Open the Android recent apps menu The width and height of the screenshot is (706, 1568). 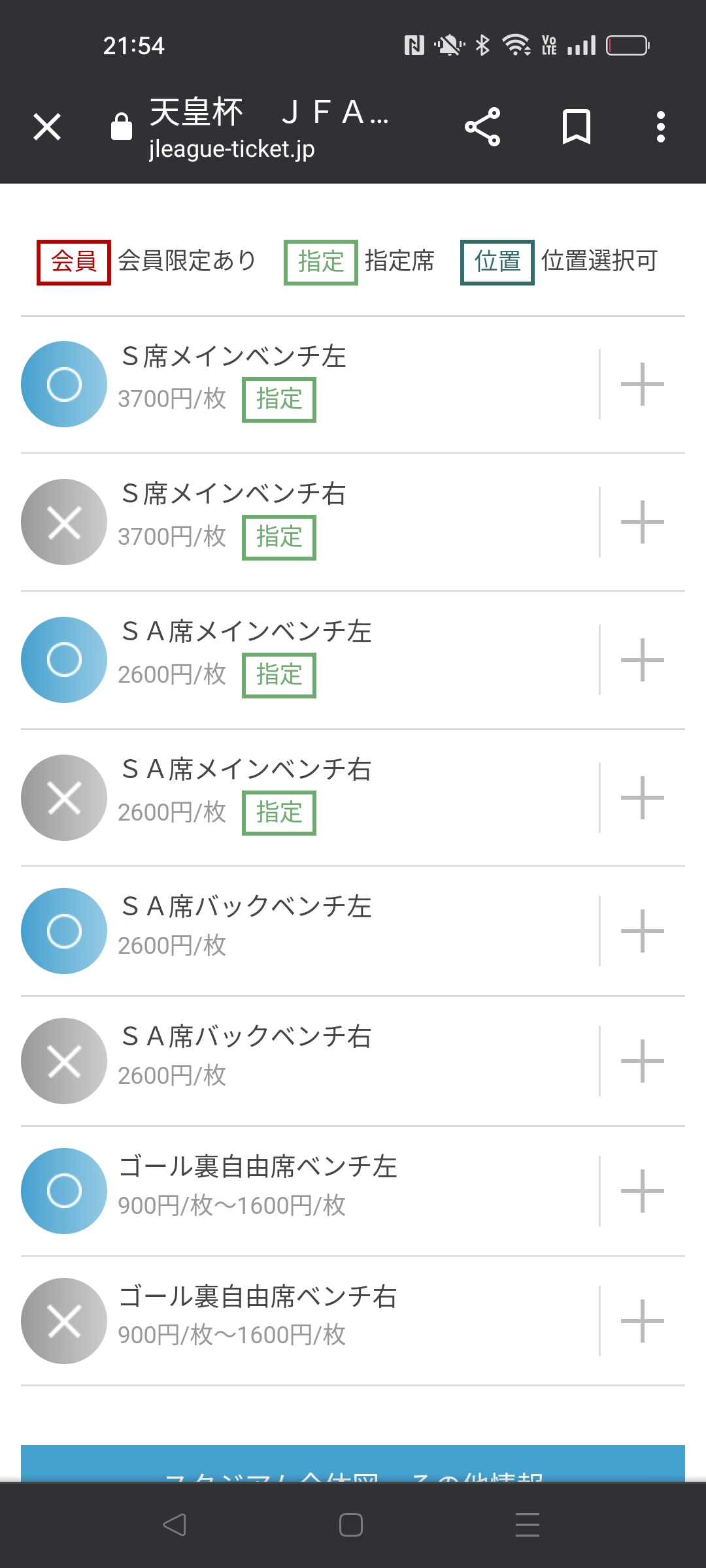(x=527, y=1525)
